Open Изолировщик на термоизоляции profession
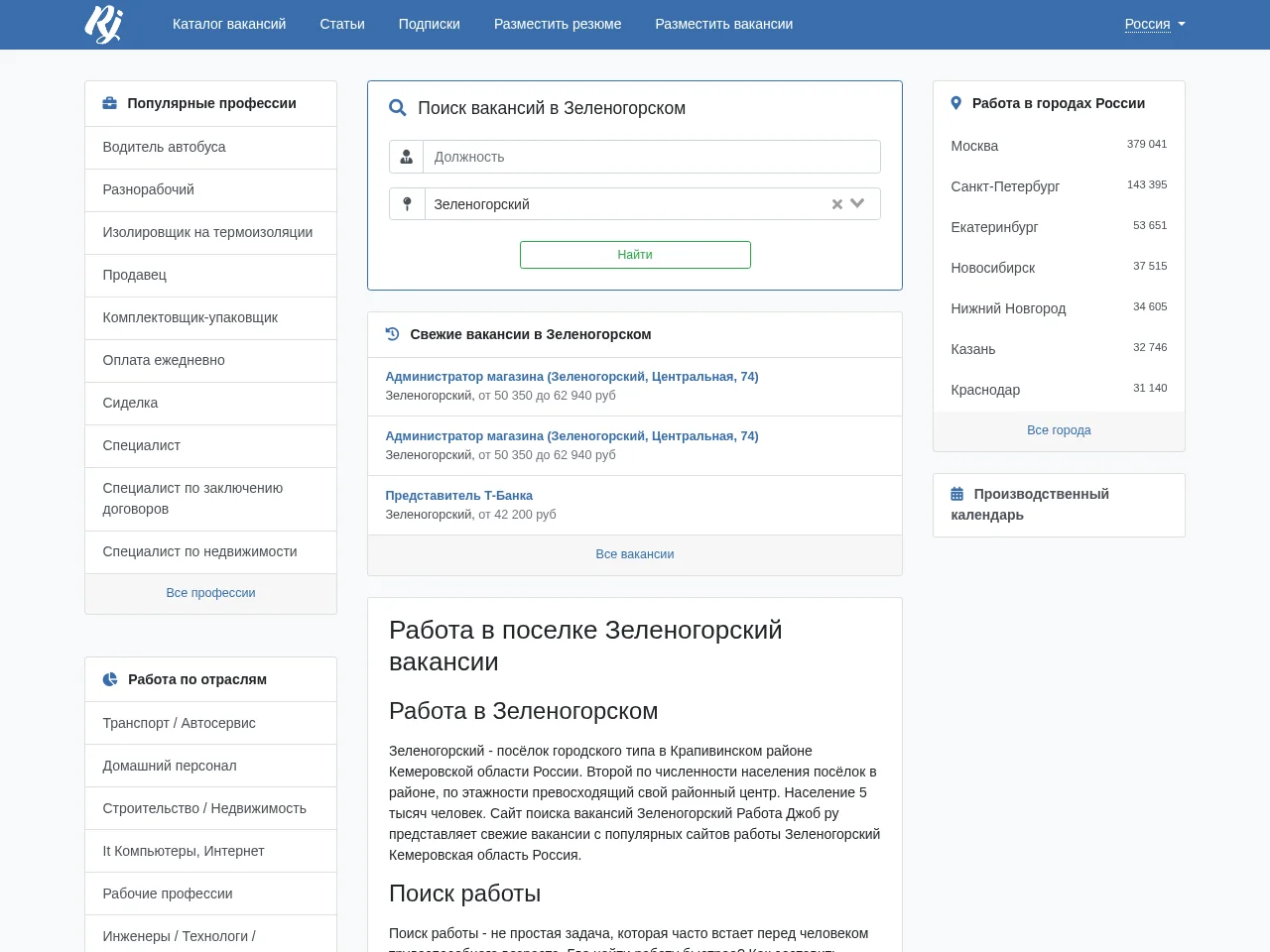This screenshot has width=1270, height=952. [x=210, y=232]
